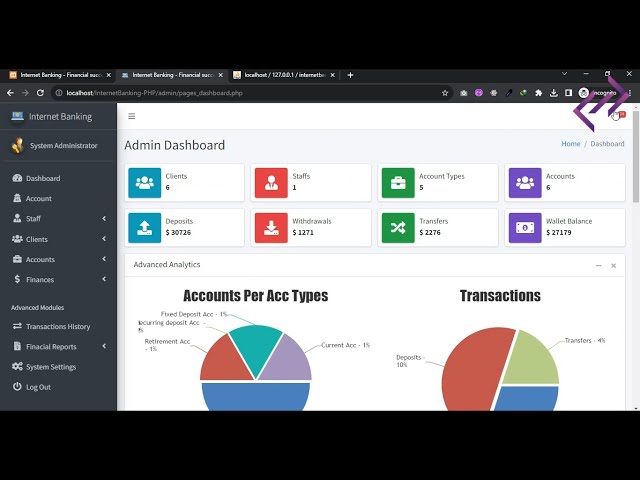
Task: Click the Wallet Balance money icon
Action: (x=525, y=228)
